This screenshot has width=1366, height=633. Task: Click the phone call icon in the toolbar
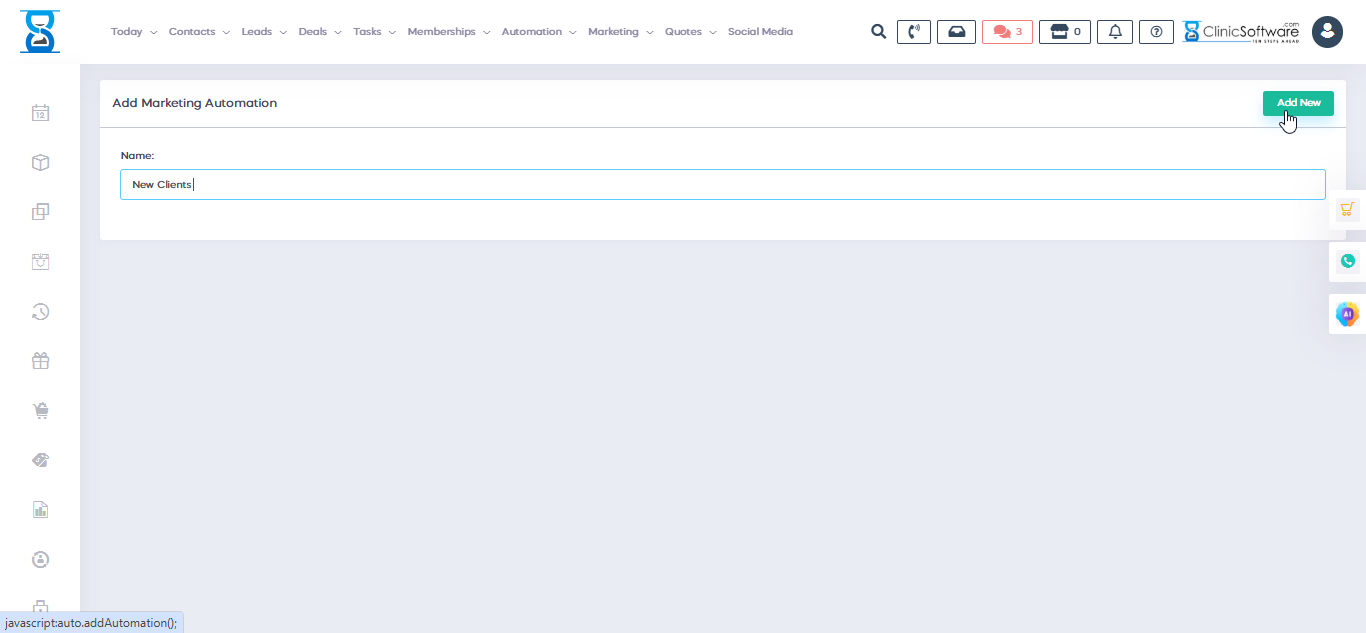click(x=913, y=31)
